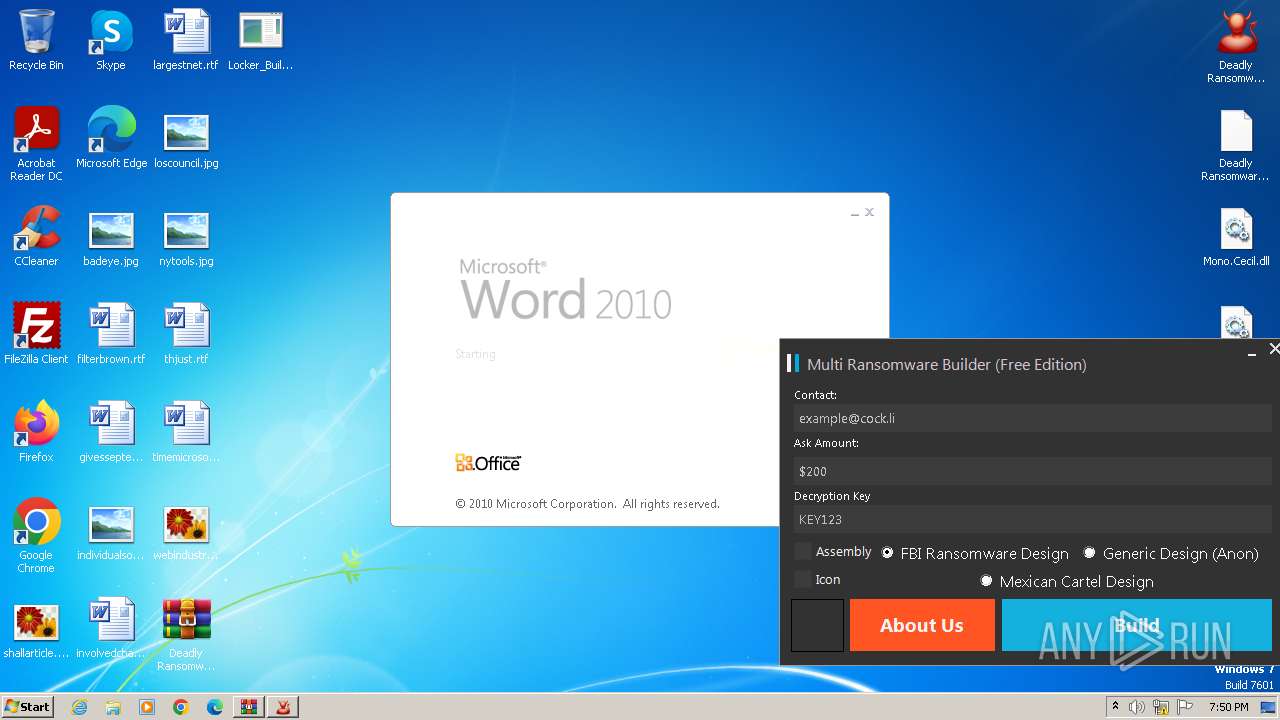The height and width of the screenshot is (720, 1280).
Task: Open the FileZilla Client shortcut
Action: (x=36, y=334)
